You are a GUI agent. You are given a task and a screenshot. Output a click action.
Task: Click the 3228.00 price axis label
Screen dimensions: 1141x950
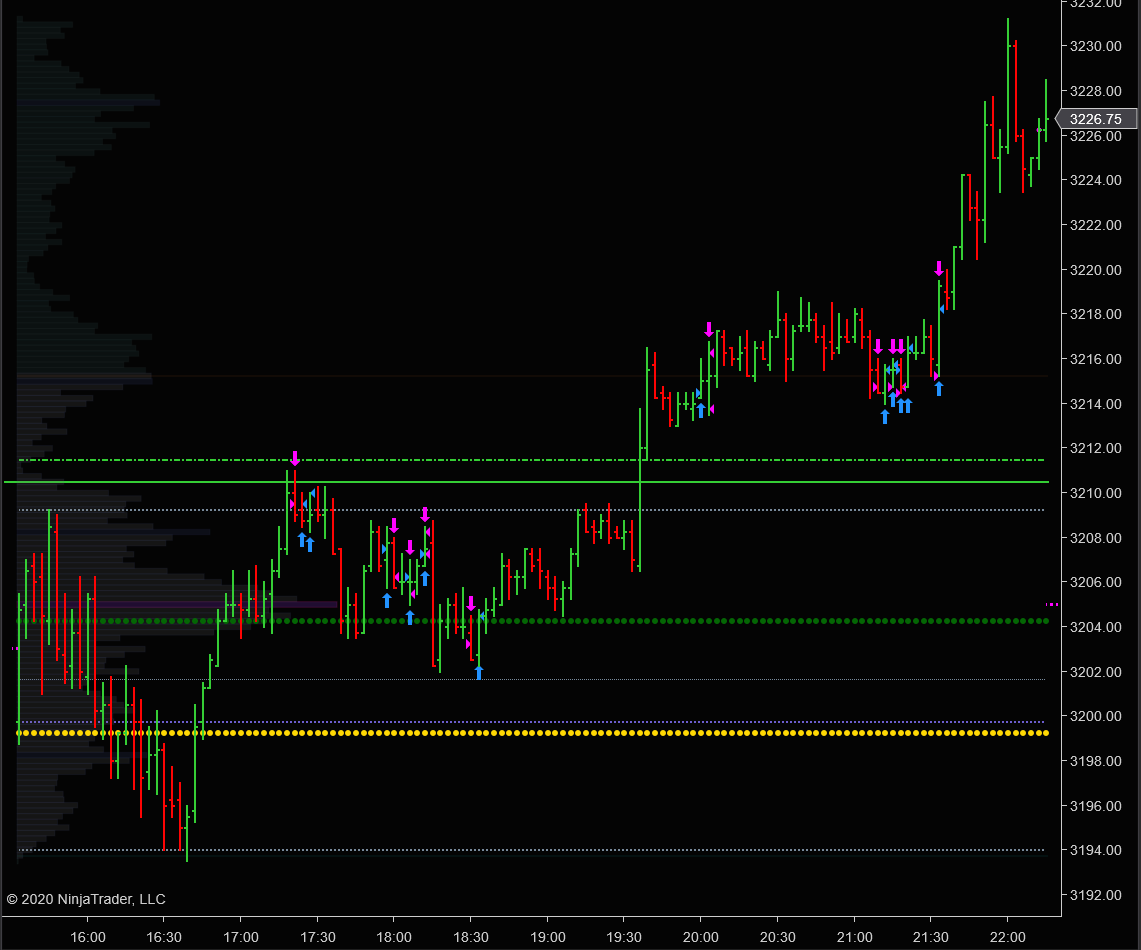coord(1095,91)
